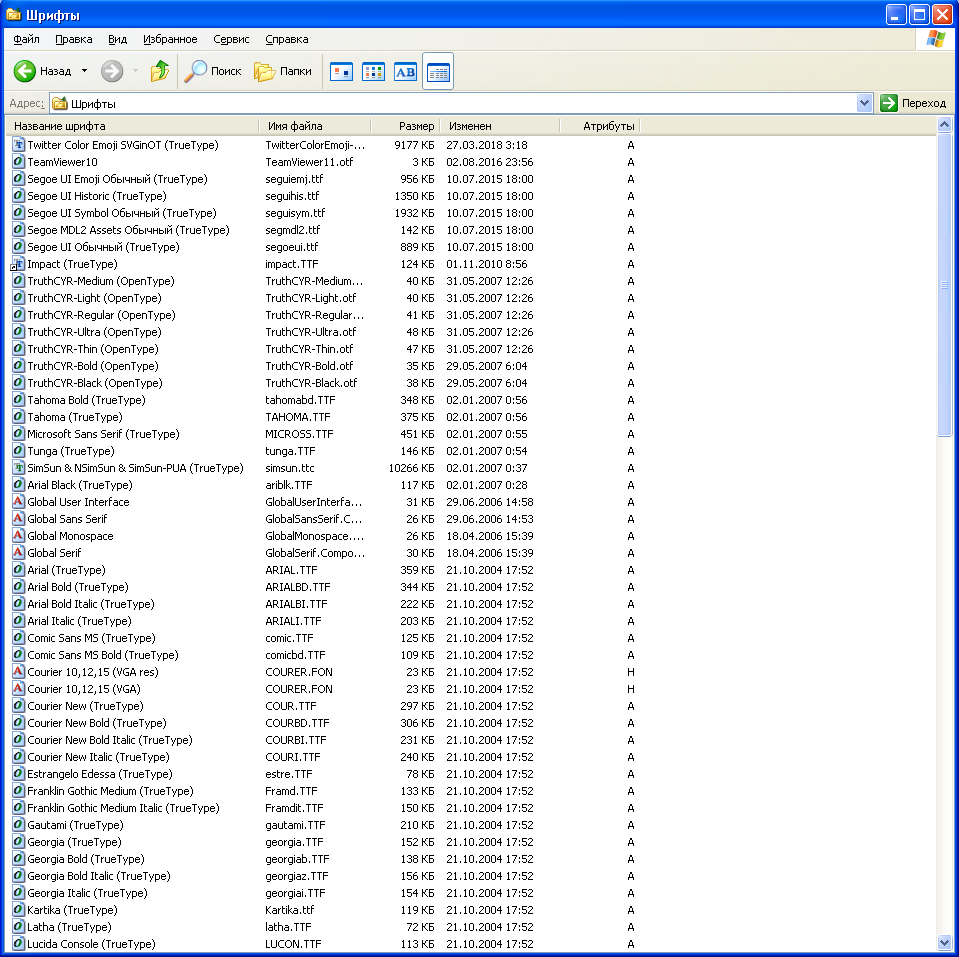Viewport: 959px width, 957px height.
Task: Sort by Имя файла column header
Action: point(315,126)
